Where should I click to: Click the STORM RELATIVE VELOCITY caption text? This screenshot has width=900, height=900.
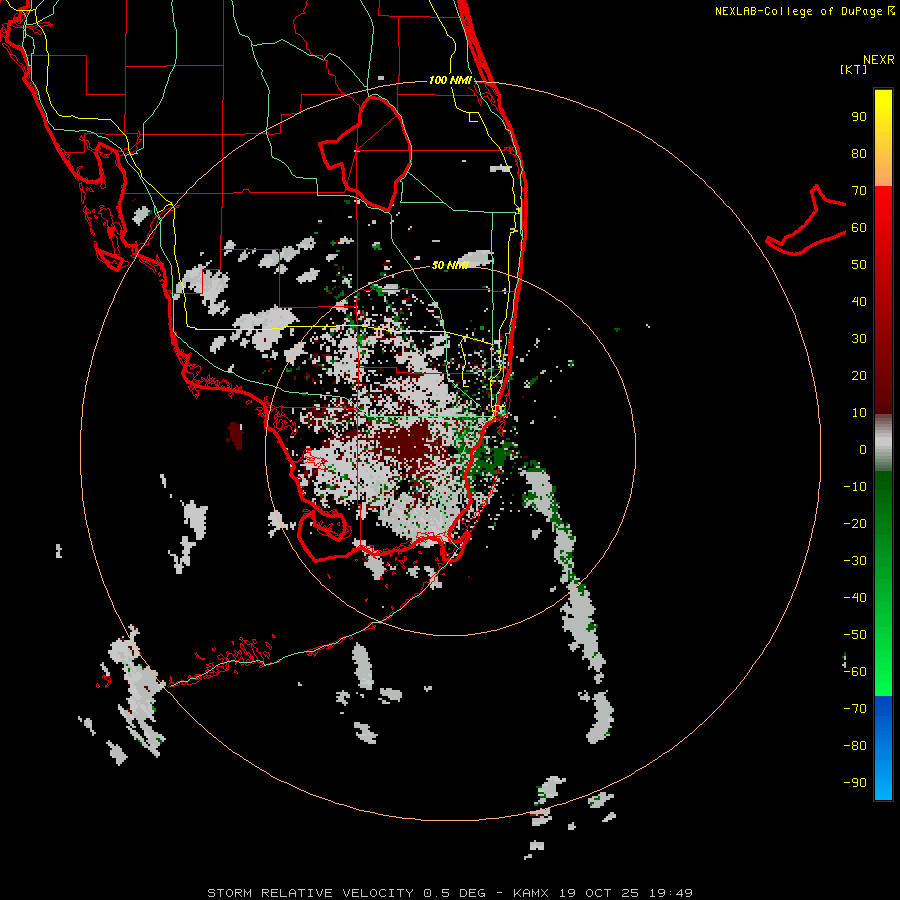click(310, 893)
